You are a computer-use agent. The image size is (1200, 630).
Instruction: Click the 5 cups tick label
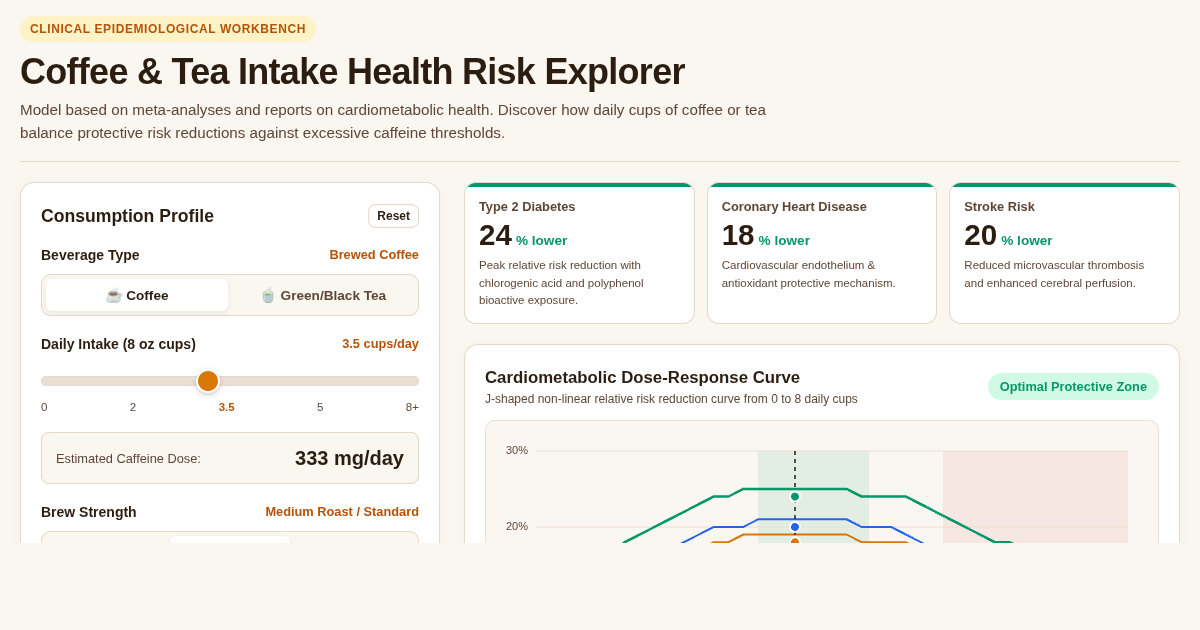click(320, 407)
